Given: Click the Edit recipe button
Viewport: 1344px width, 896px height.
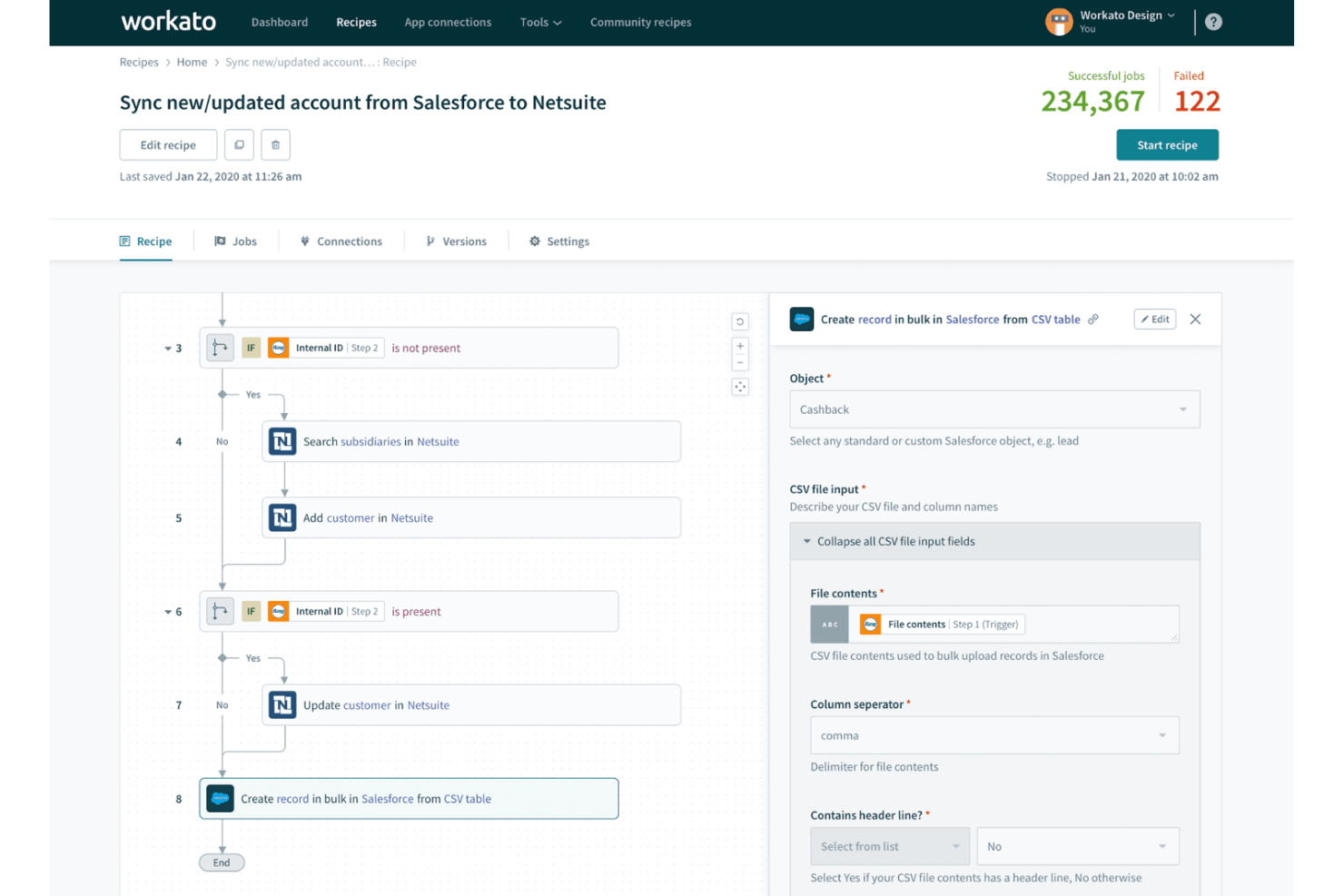Looking at the screenshot, I should [x=168, y=145].
